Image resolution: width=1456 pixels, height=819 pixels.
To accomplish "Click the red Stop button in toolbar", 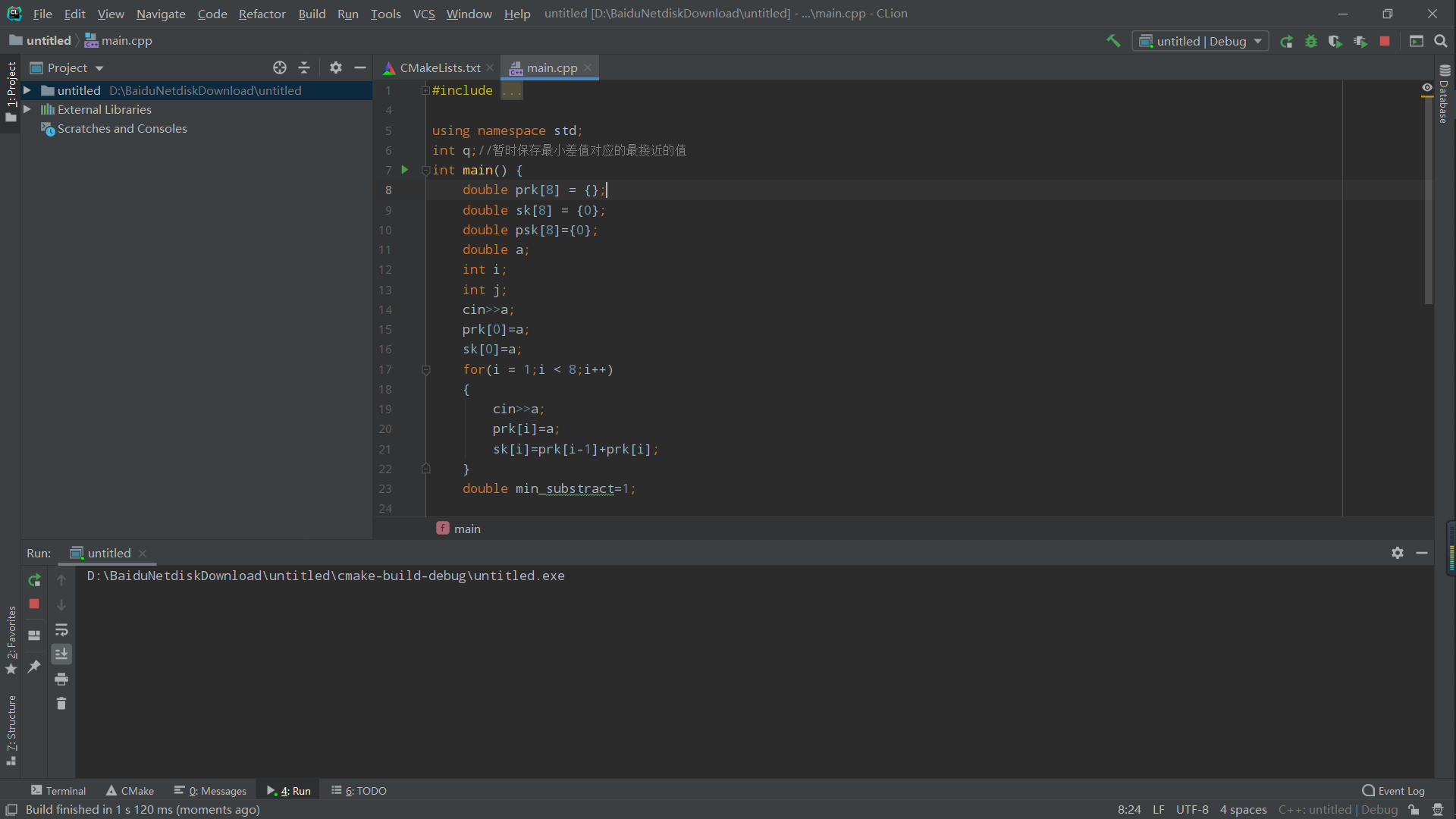I will [x=1385, y=42].
